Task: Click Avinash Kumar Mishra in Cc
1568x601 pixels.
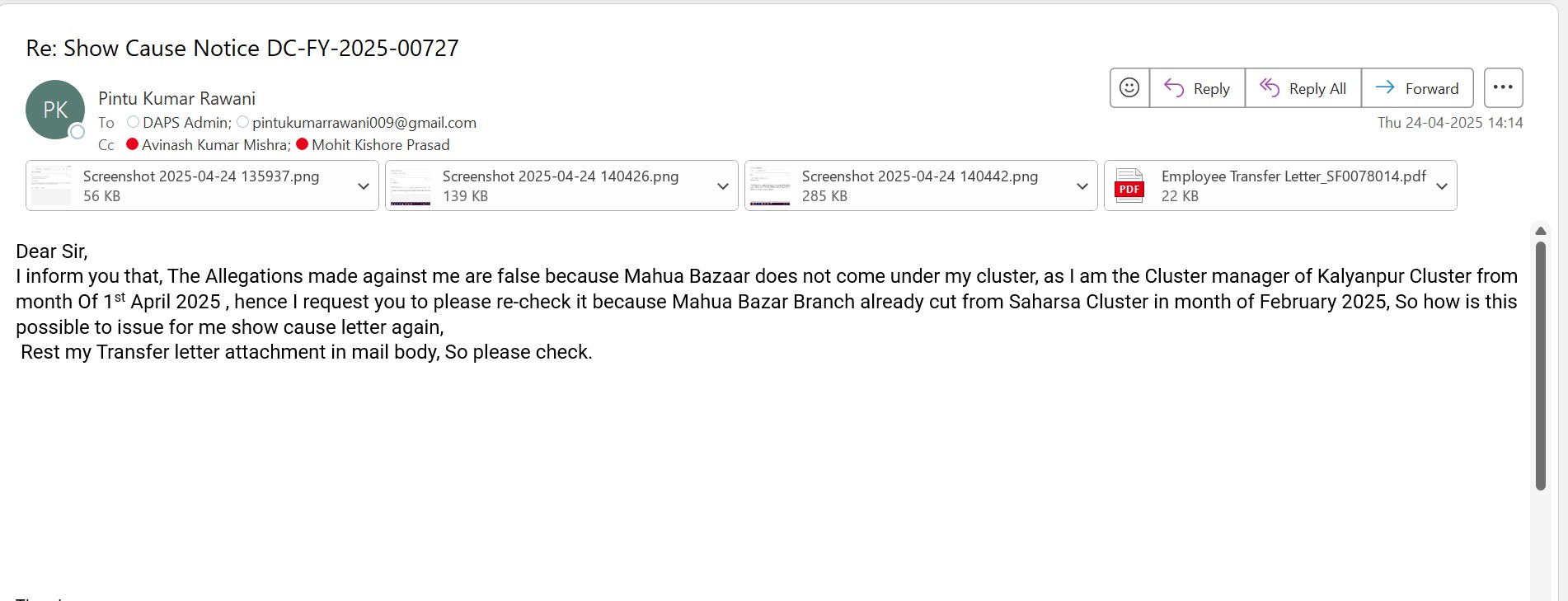Action: (215, 145)
